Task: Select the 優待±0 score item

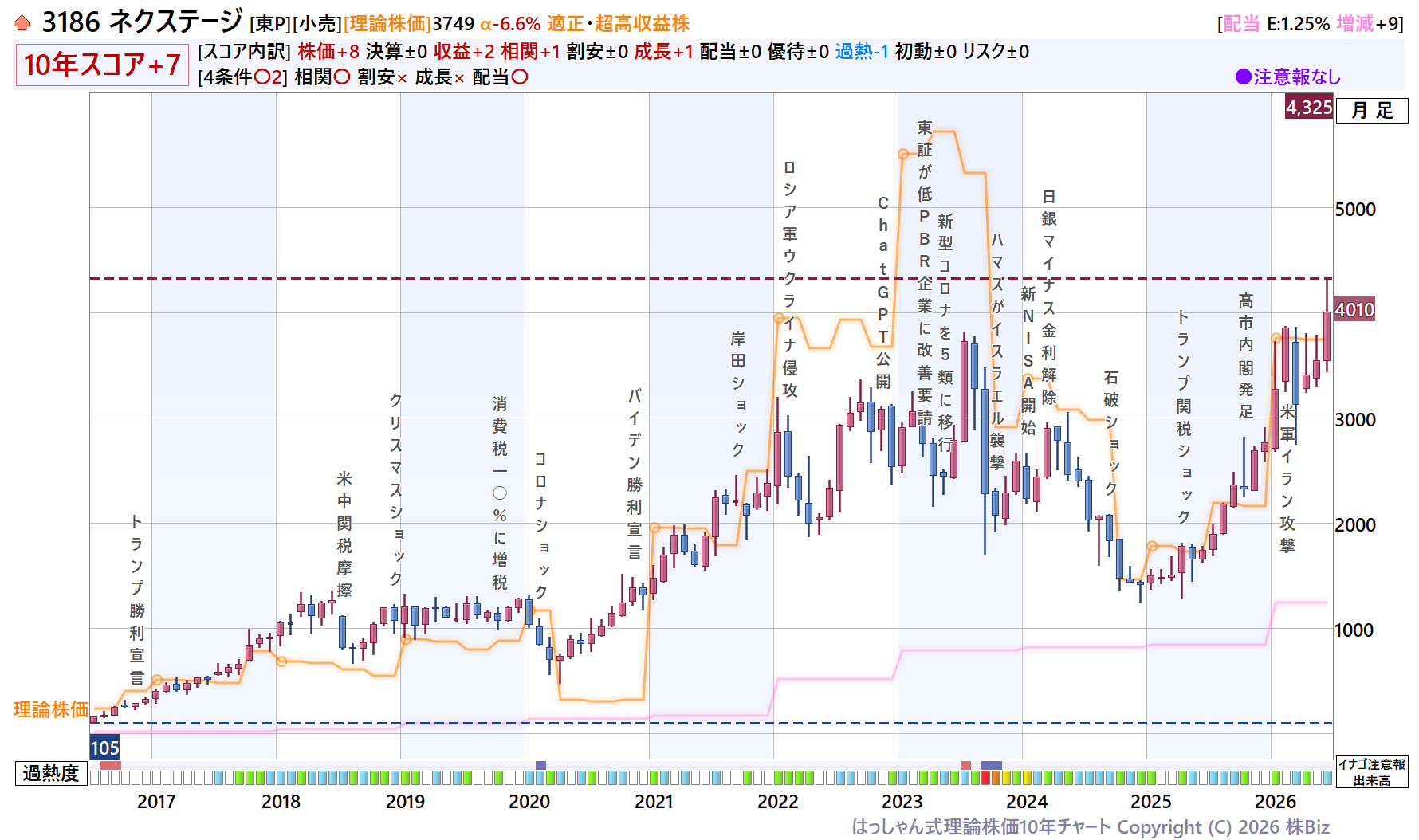Action: [798, 52]
